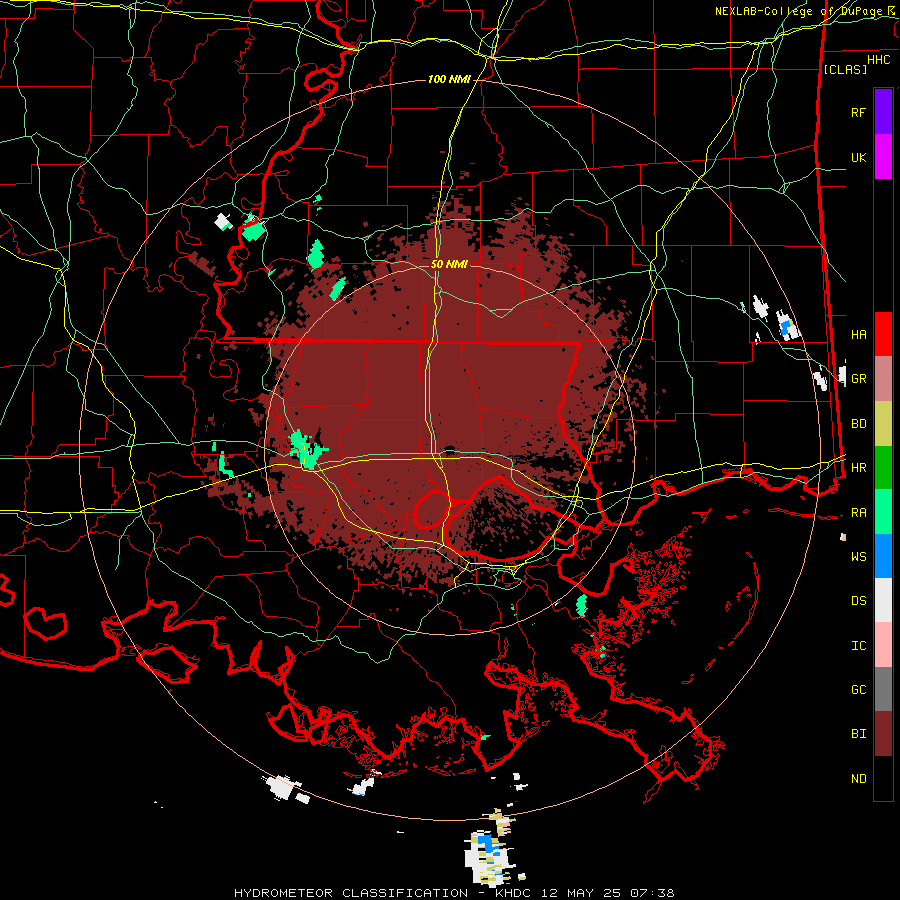The image size is (900, 900).
Task: Click the 'GR' legend label
Action: tap(858, 379)
